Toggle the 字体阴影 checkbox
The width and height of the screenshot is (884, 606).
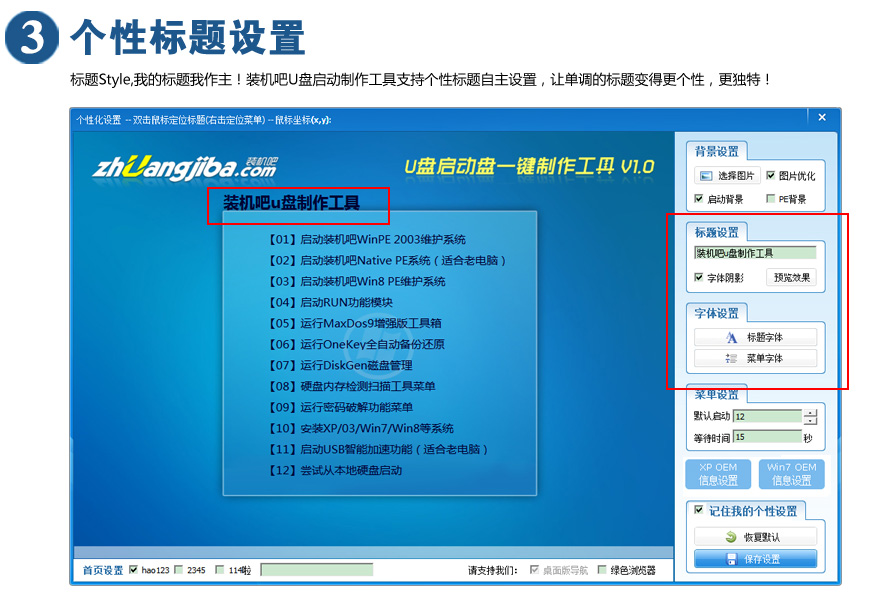699,277
